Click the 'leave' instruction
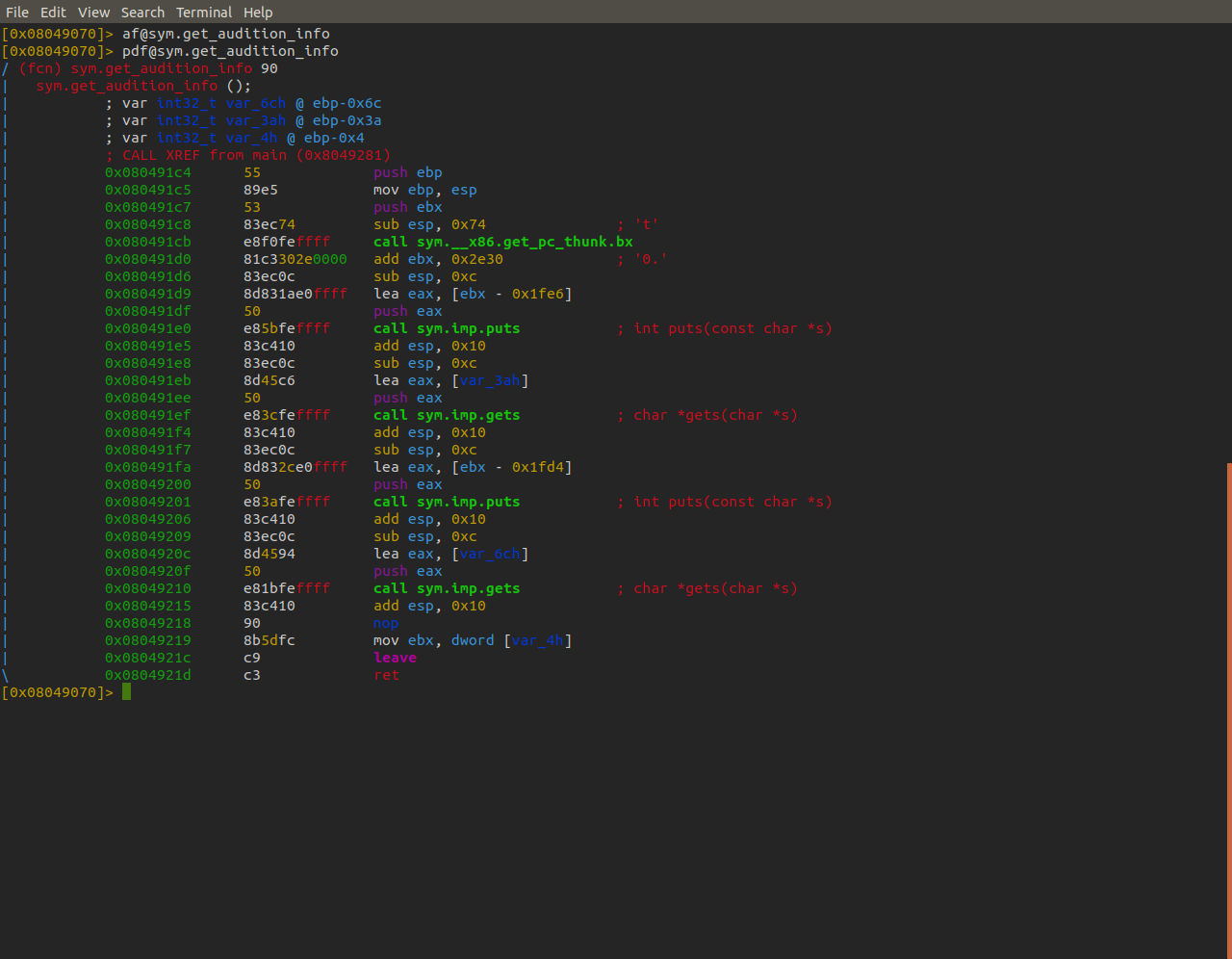Image resolution: width=1232 pixels, height=959 pixels. pyautogui.click(x=396, y=658)
